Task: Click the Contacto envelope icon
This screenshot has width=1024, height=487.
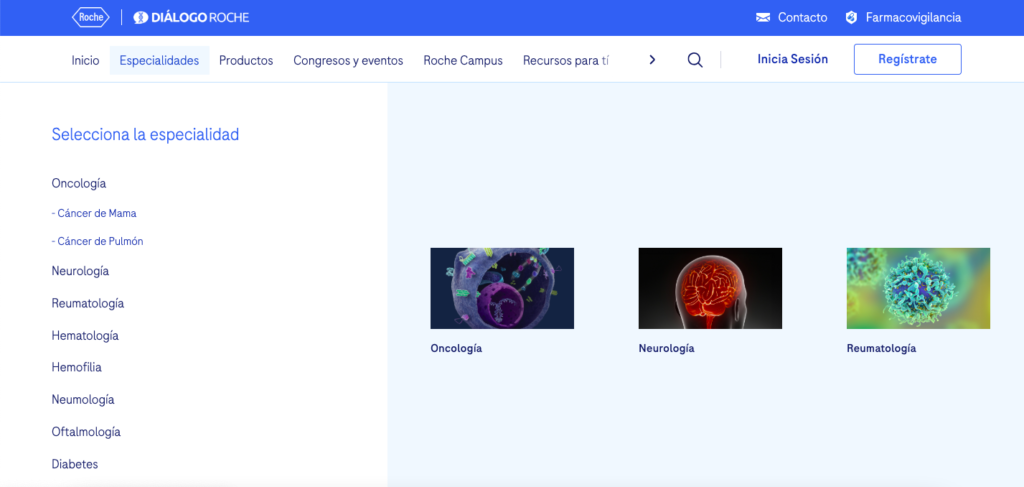Action: 763,18
